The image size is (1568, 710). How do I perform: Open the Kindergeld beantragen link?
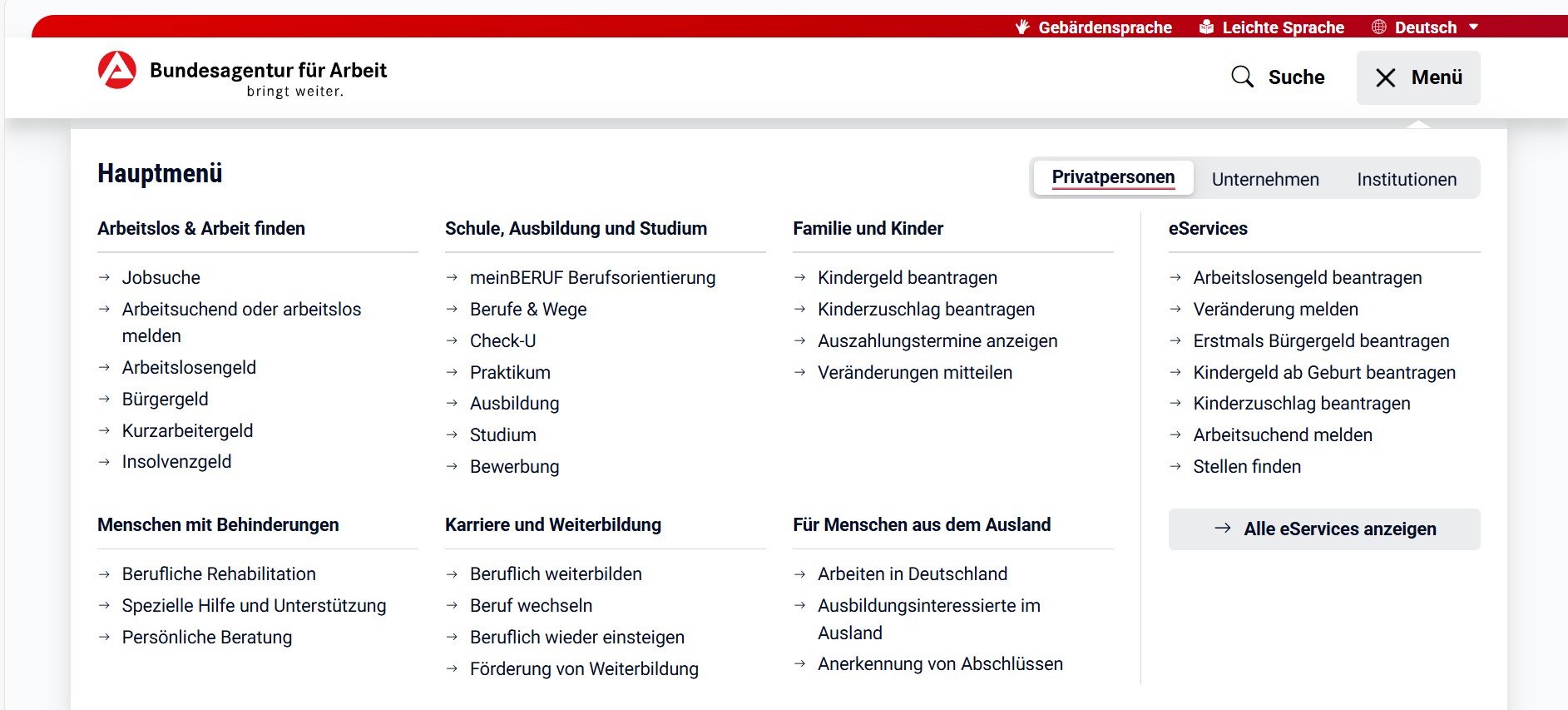pos(907,278)
